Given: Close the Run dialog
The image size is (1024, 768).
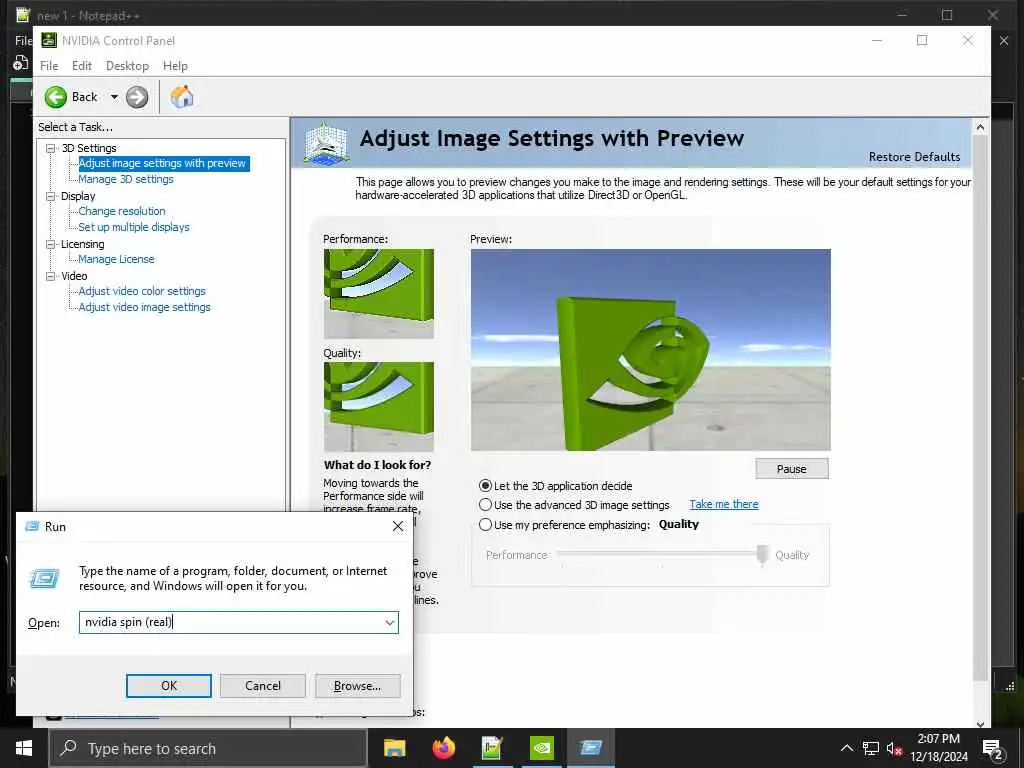Looking at the screenshot, I should click(x=398, y=526).
